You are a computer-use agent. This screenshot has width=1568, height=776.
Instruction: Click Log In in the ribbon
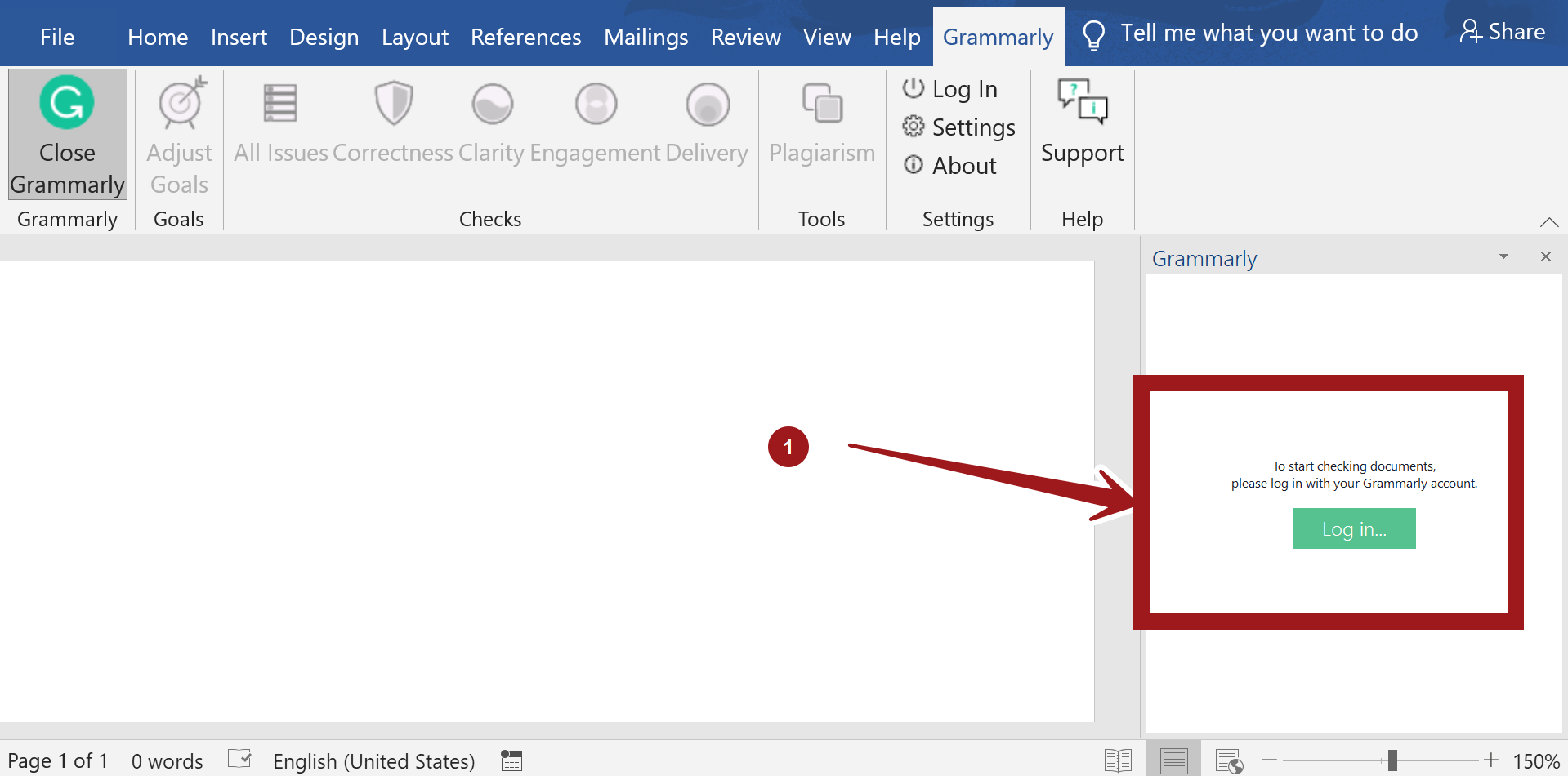950,89
